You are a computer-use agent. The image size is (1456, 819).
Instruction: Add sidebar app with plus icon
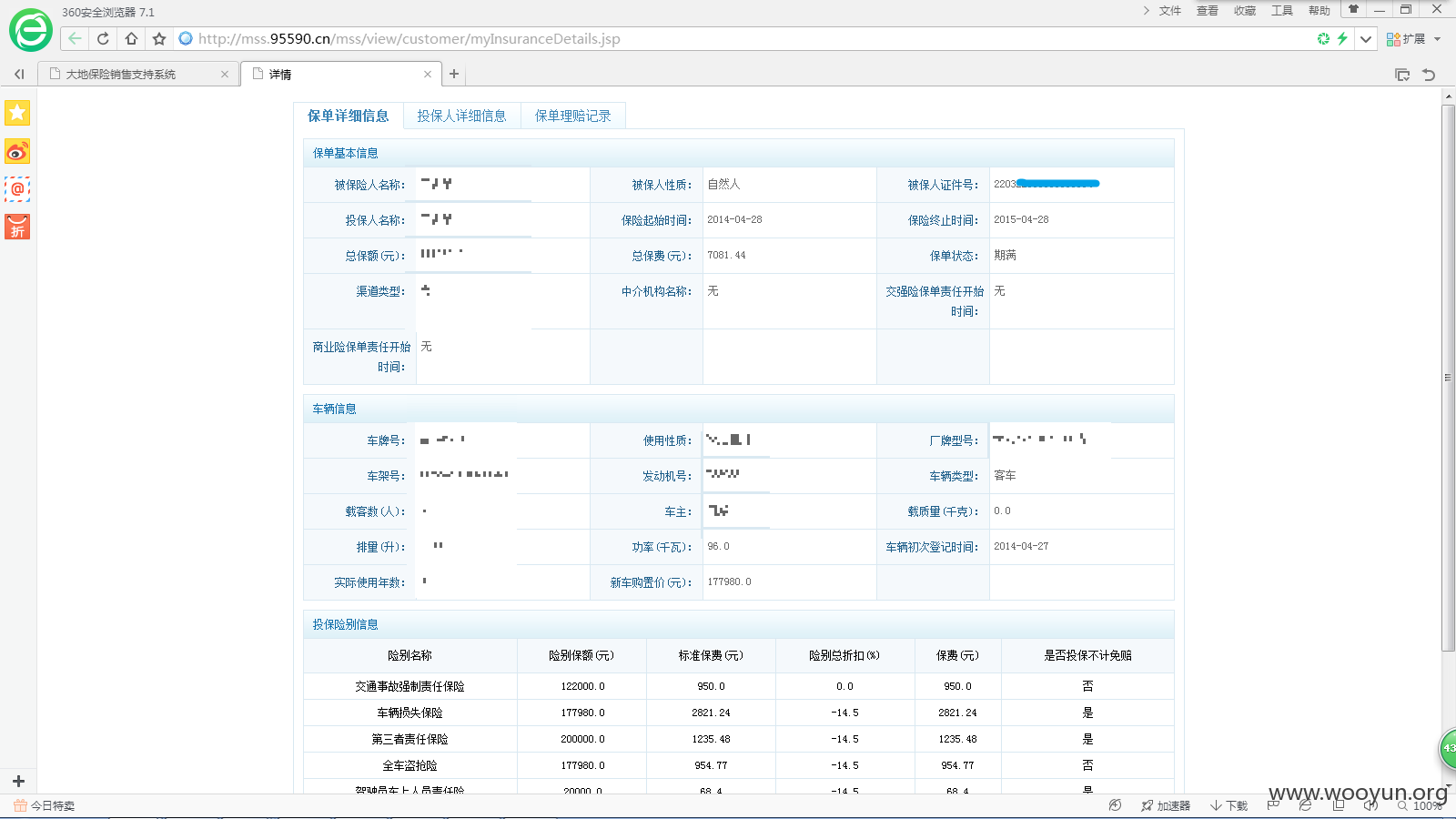[18, 781]
